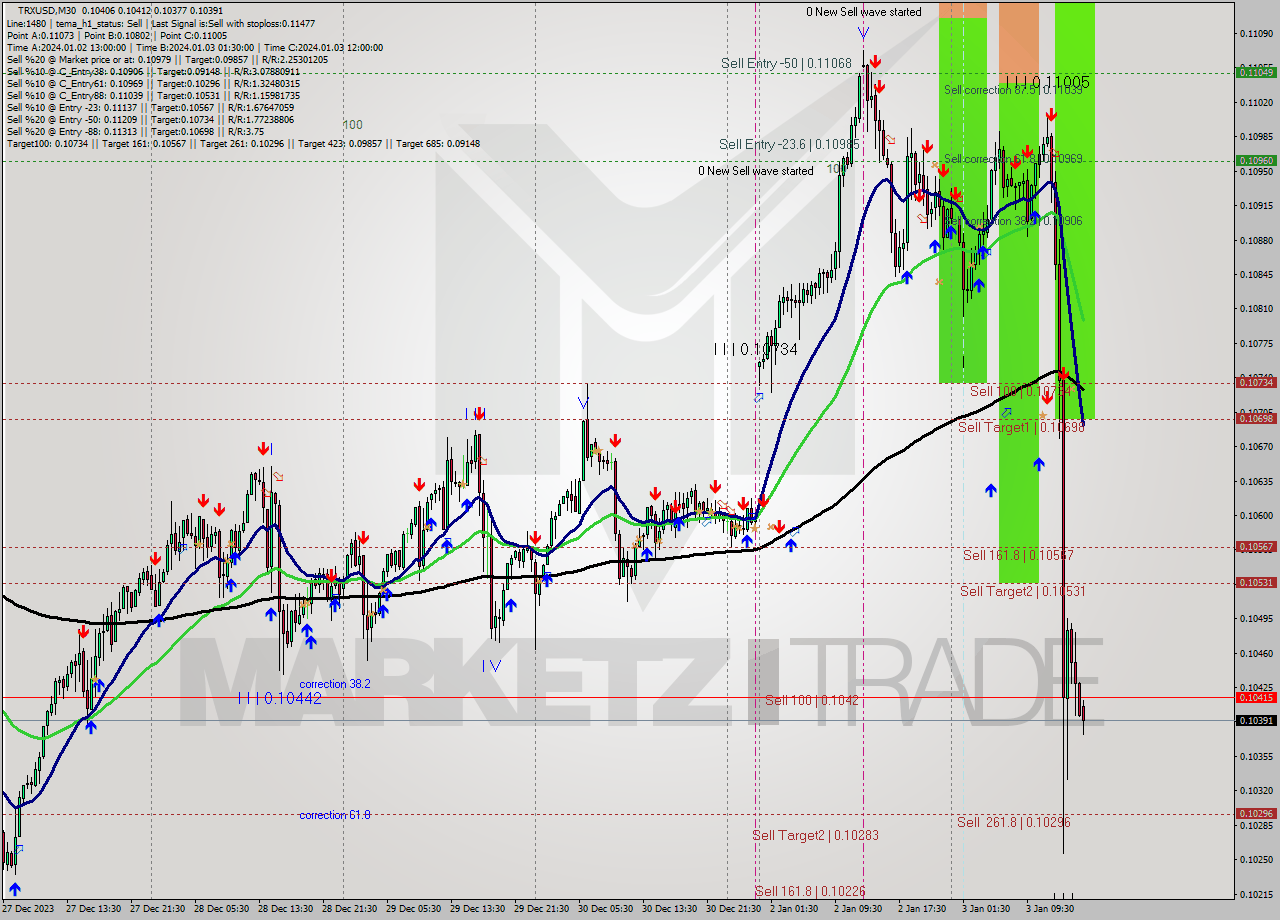Select the red 0.10296 price axis tag
1280x920 pixels.
[x=1256, y=813]
